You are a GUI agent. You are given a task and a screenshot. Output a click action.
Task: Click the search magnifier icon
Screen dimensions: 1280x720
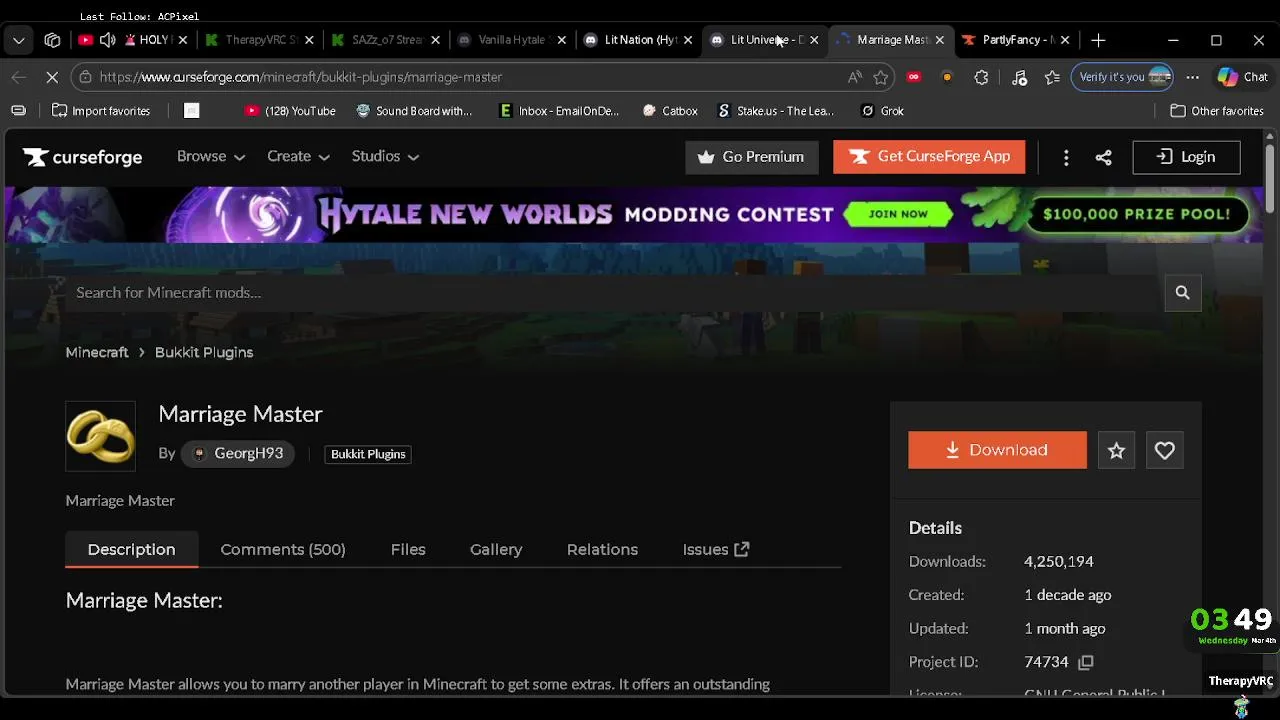pos(1182,293)
